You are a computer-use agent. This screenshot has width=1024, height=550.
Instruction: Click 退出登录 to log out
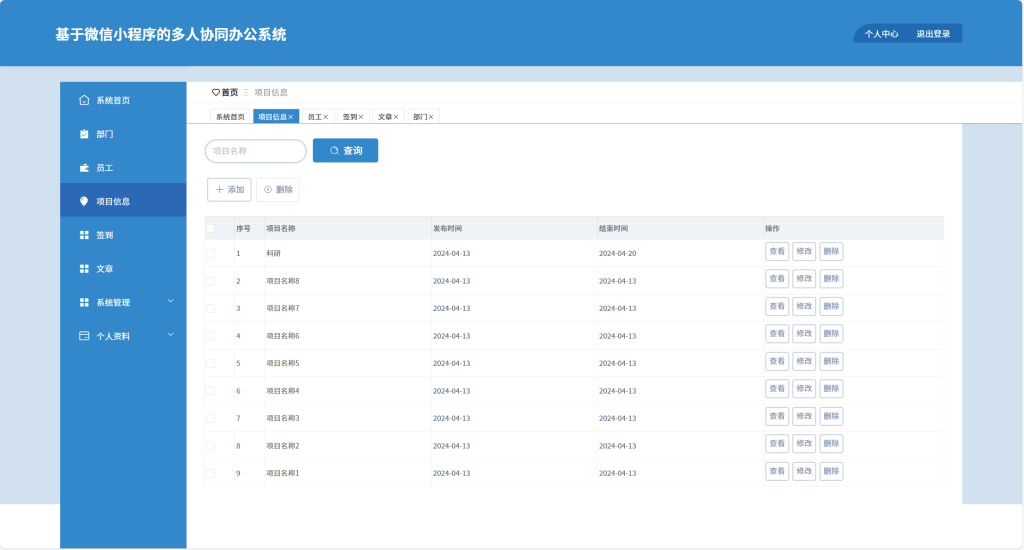(x=933, y=34)
